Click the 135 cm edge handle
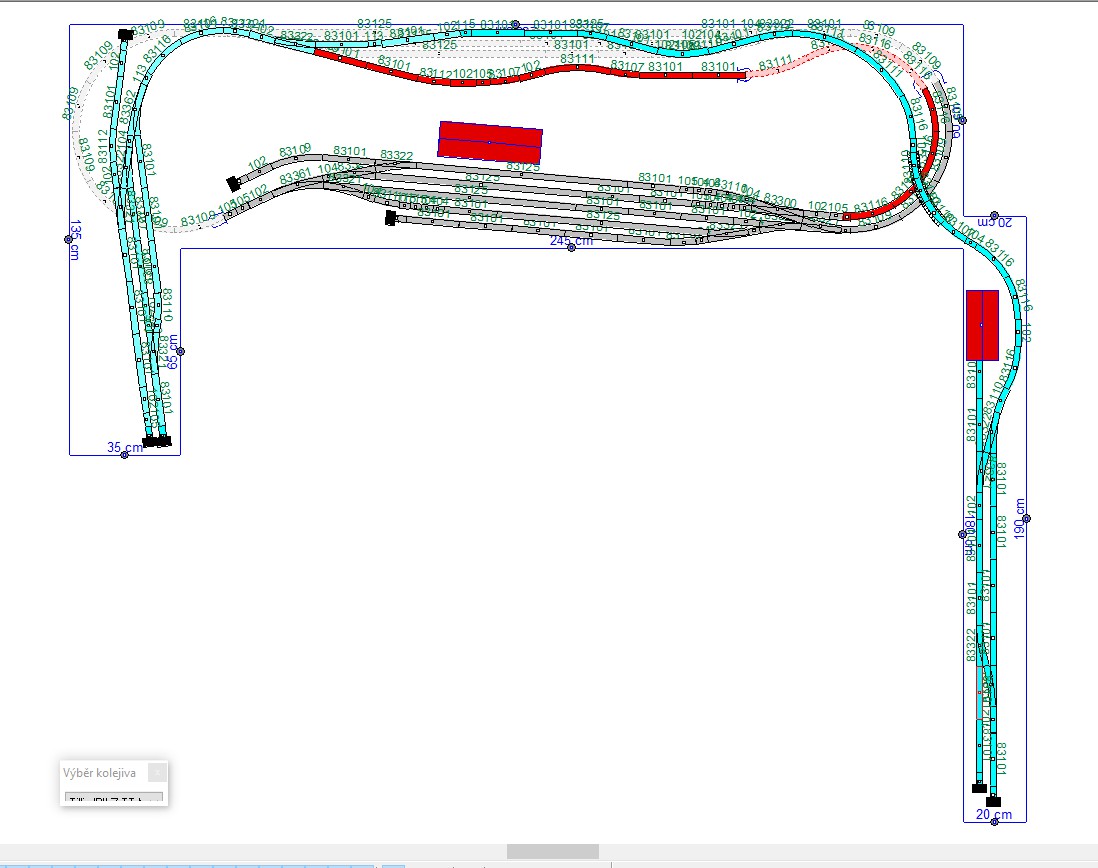This screenshot has height=868, width=1098. tap(69, 239)
